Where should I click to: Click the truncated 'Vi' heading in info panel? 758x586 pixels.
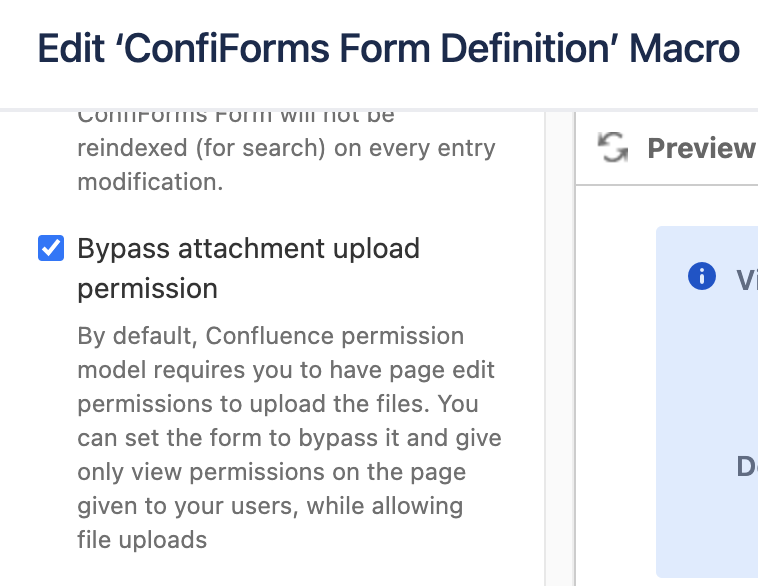click(746, 279)
